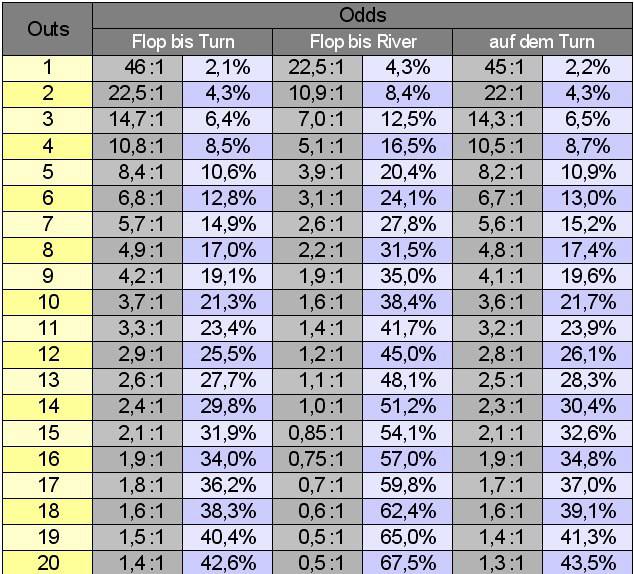
Task: Click the Odds header cell
Action: tap(363, 16)
